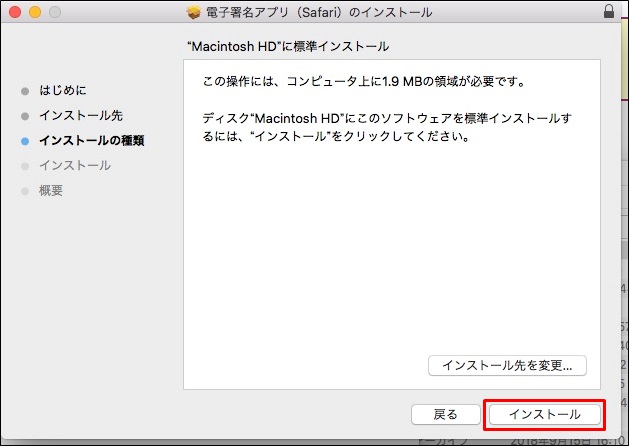Click the gray bullet beside インストール先
This screenshot has height=446, width=629.
(25, 116)
